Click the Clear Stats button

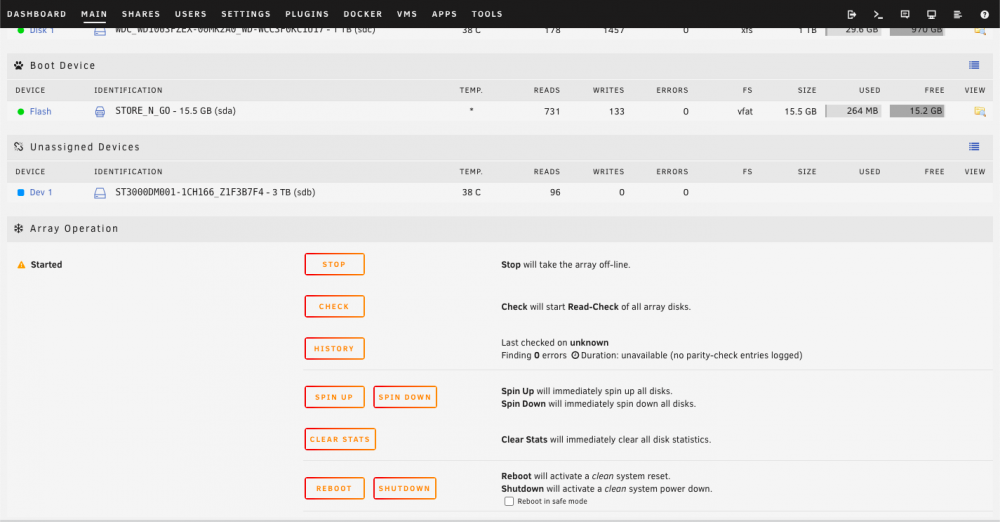click(x=340, y=439)
